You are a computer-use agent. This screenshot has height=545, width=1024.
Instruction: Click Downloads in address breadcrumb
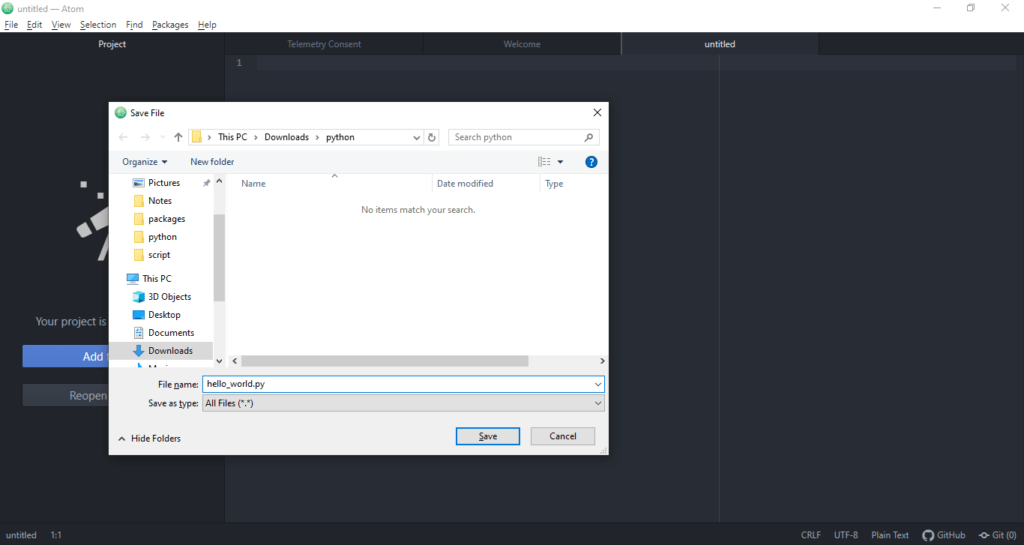[x=286, y=137]
